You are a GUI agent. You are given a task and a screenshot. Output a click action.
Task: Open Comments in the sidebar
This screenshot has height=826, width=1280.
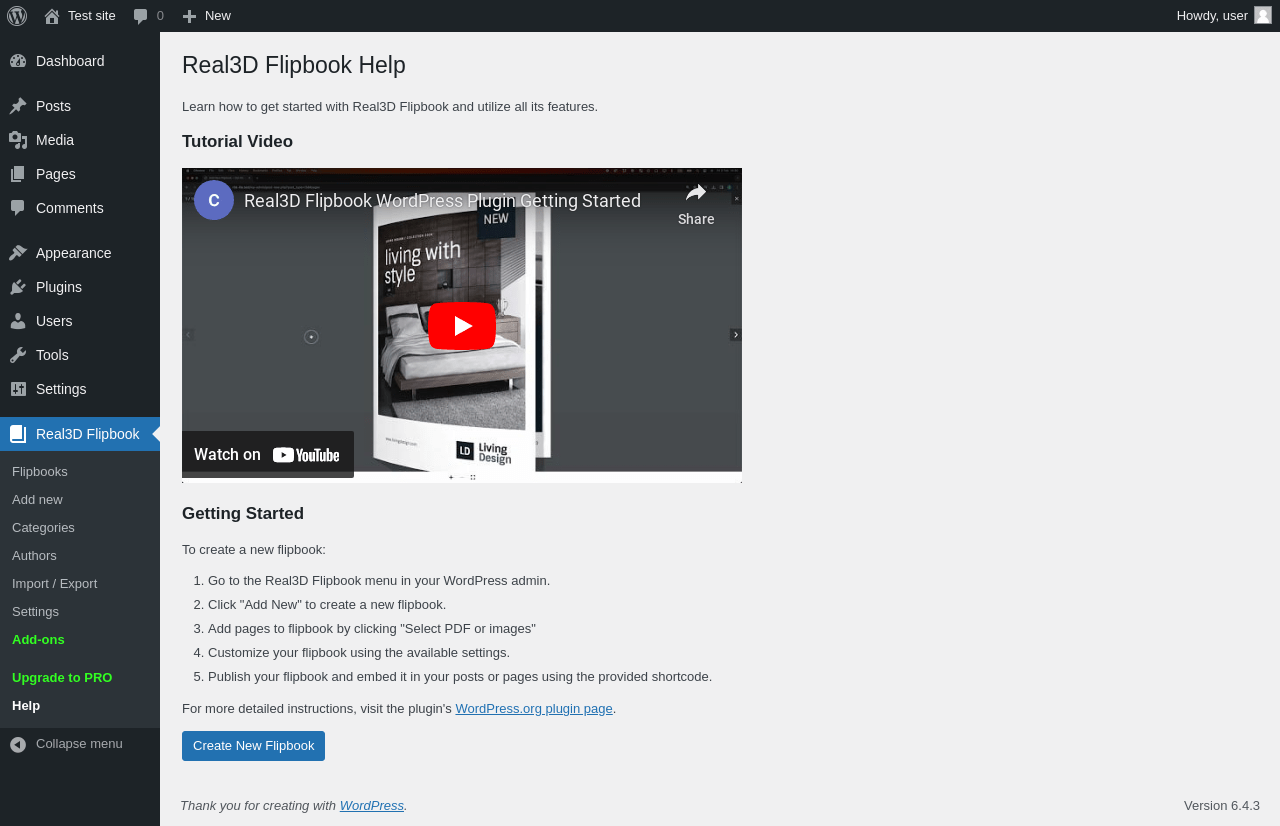[80, 208]
